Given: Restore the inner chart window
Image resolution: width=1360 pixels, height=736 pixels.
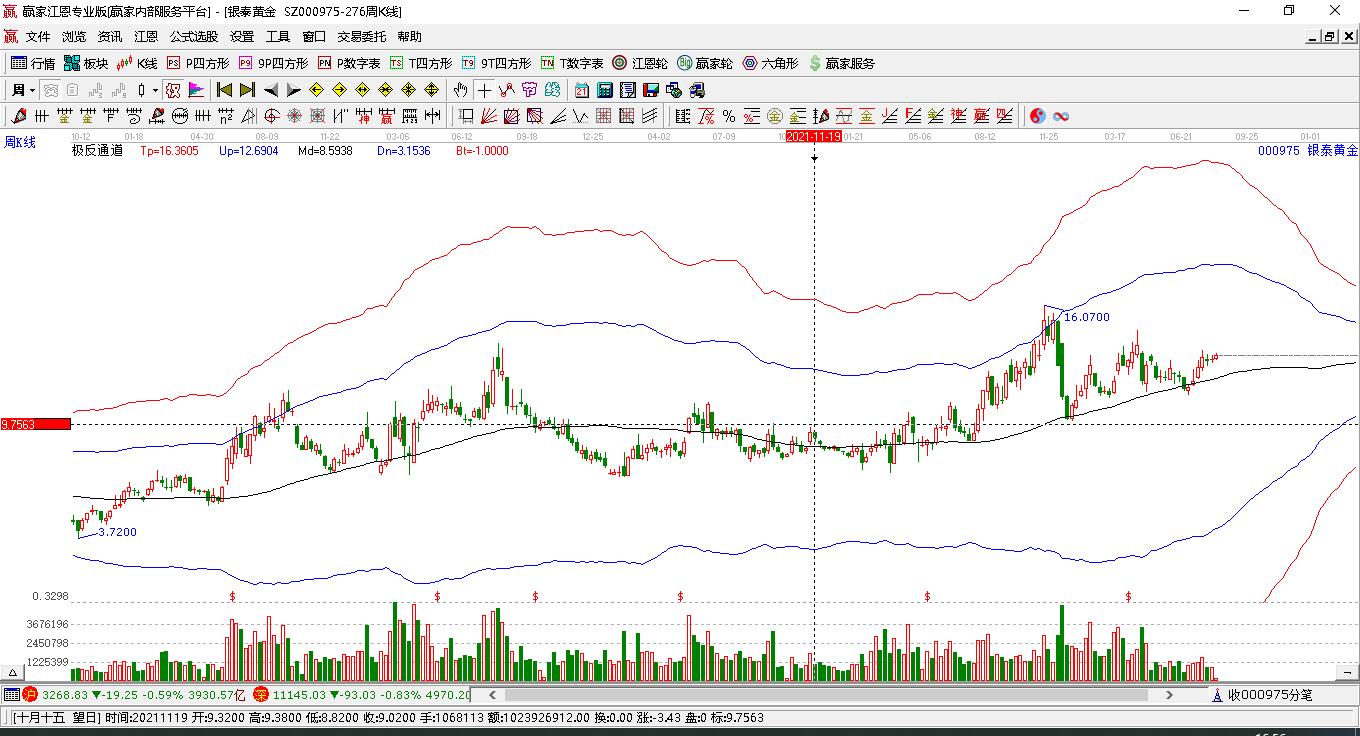Looking at the screenshot, I should [1330, 37].
